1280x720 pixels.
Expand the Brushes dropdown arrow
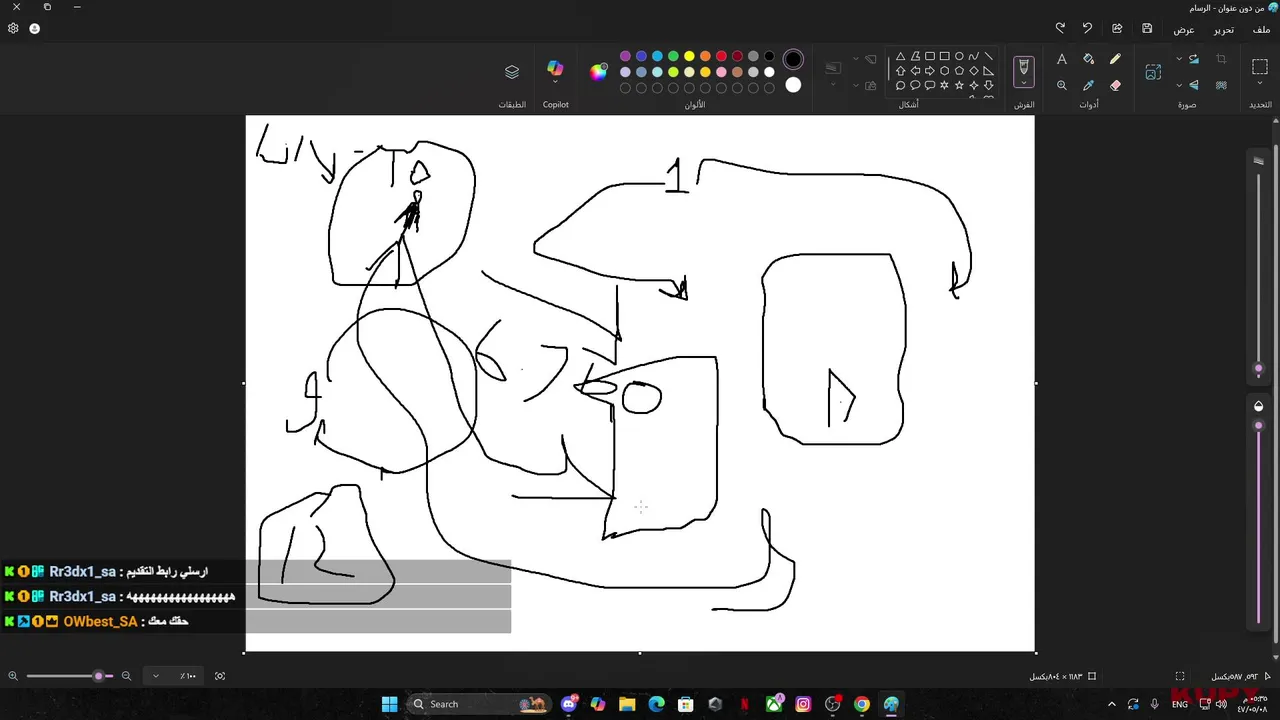[1024, 82]
